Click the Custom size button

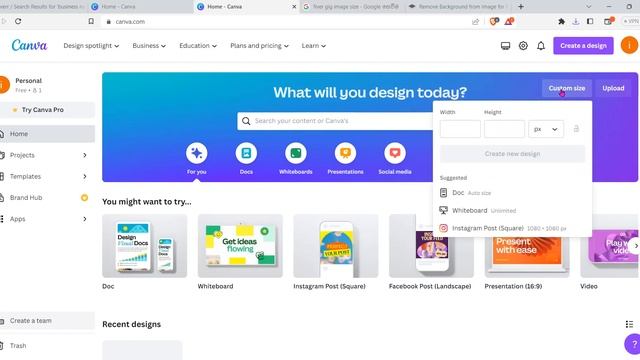tap(567, 88)
